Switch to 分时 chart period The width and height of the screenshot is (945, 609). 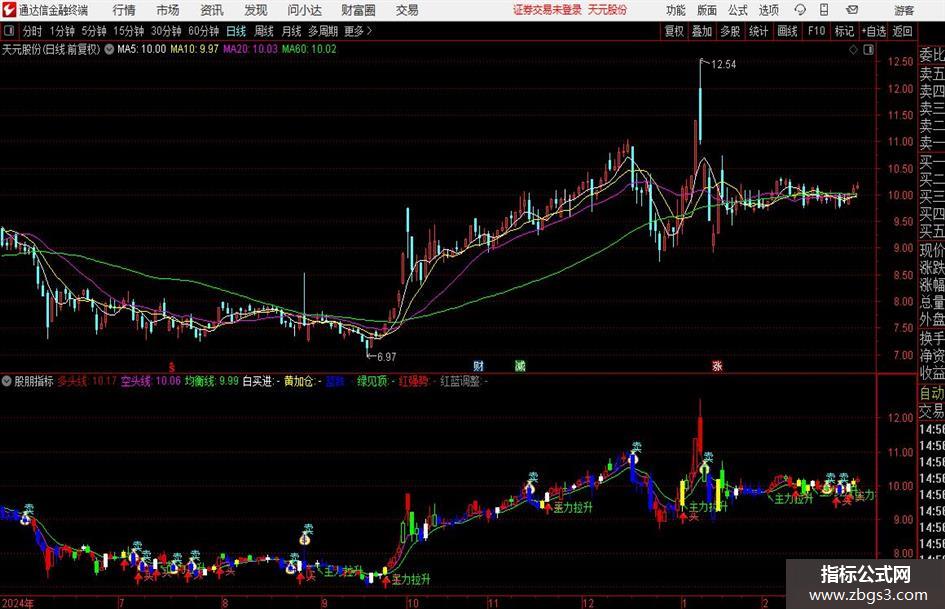coord(32,31)
